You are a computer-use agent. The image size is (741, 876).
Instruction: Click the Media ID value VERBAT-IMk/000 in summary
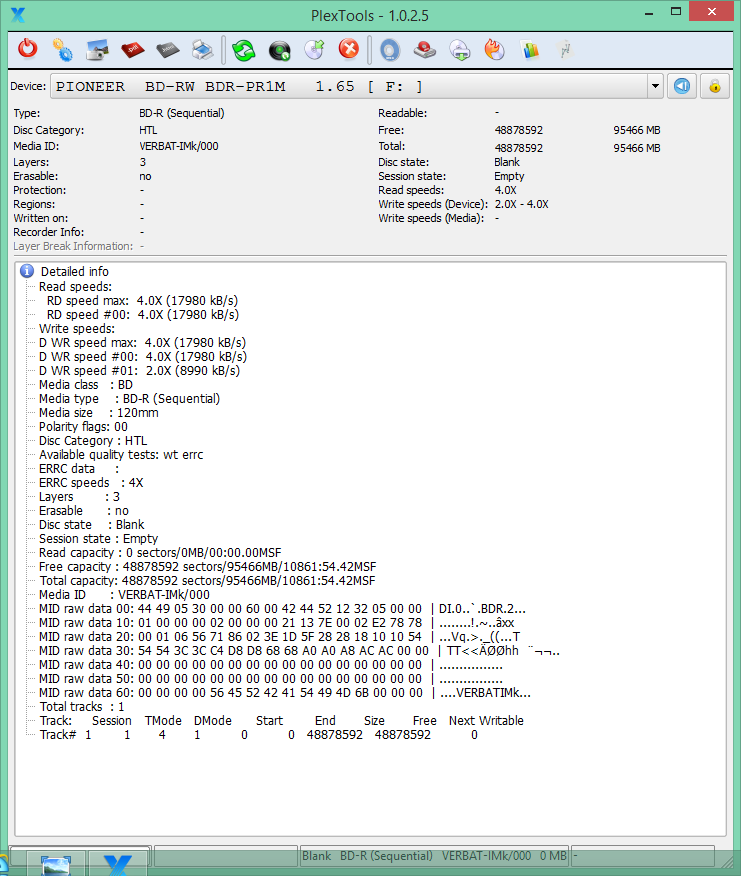click(x=179, y=146)
